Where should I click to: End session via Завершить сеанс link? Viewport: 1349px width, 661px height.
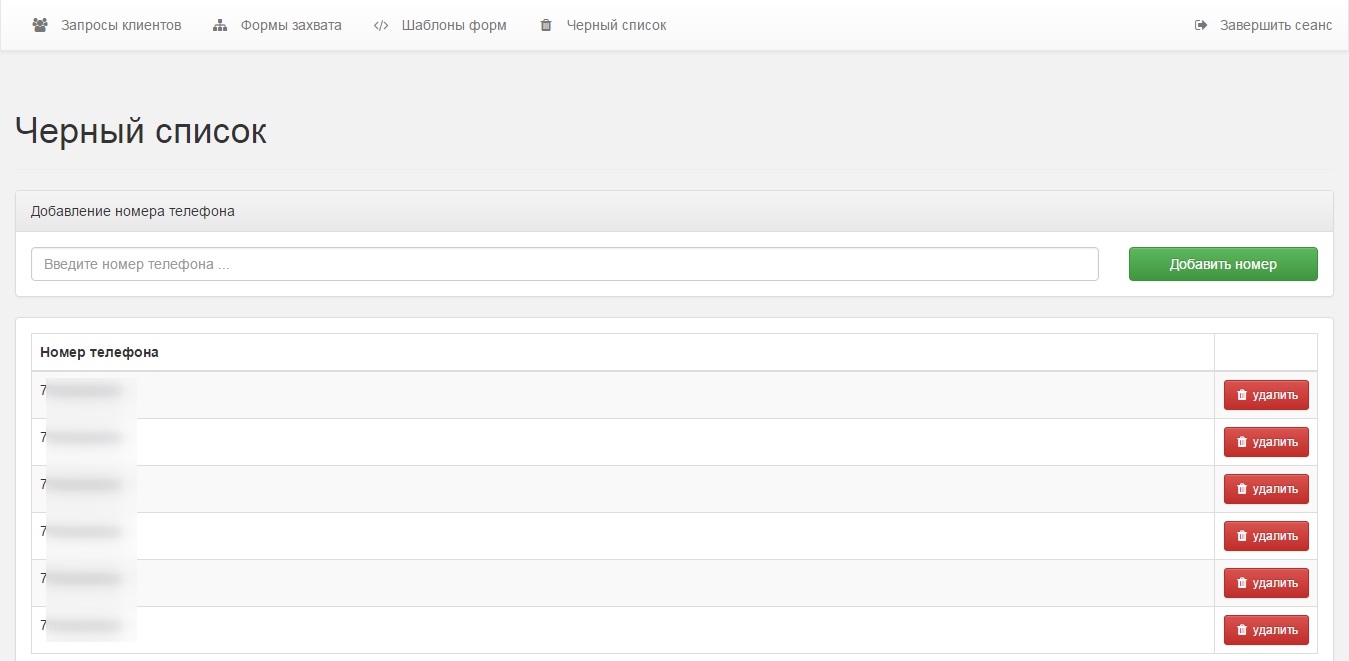(1276, 25)
